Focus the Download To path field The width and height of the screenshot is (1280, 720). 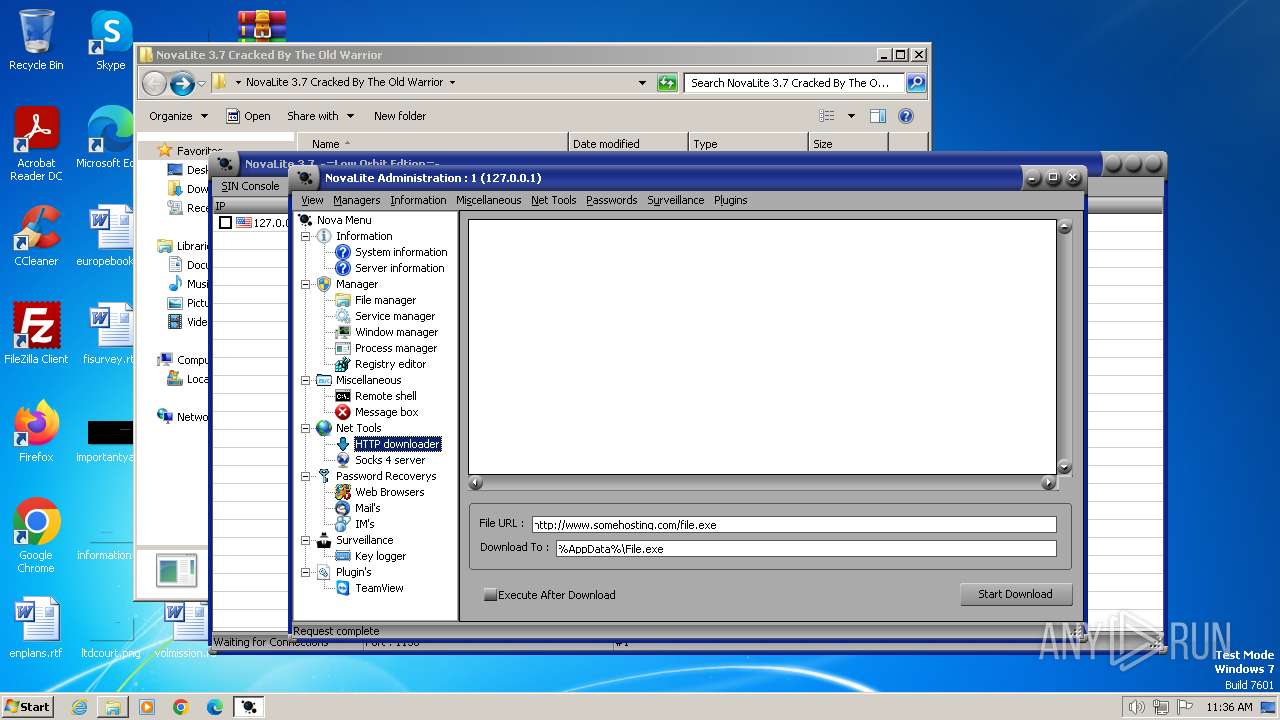[806, 548]
